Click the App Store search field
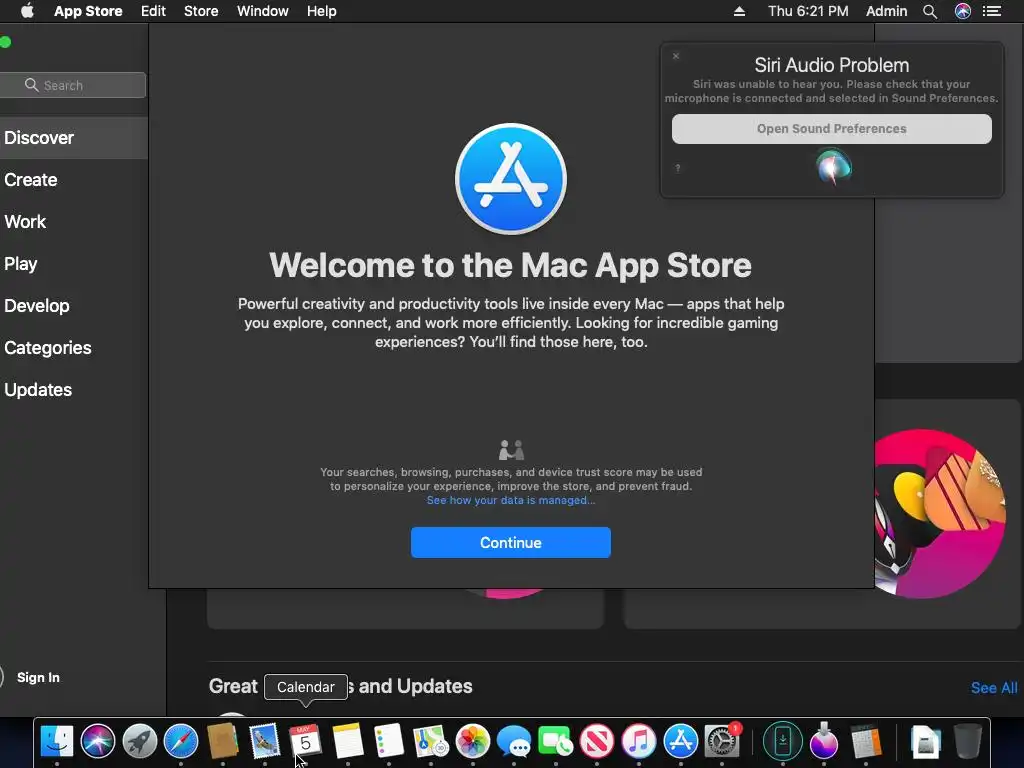 (72, 85)
